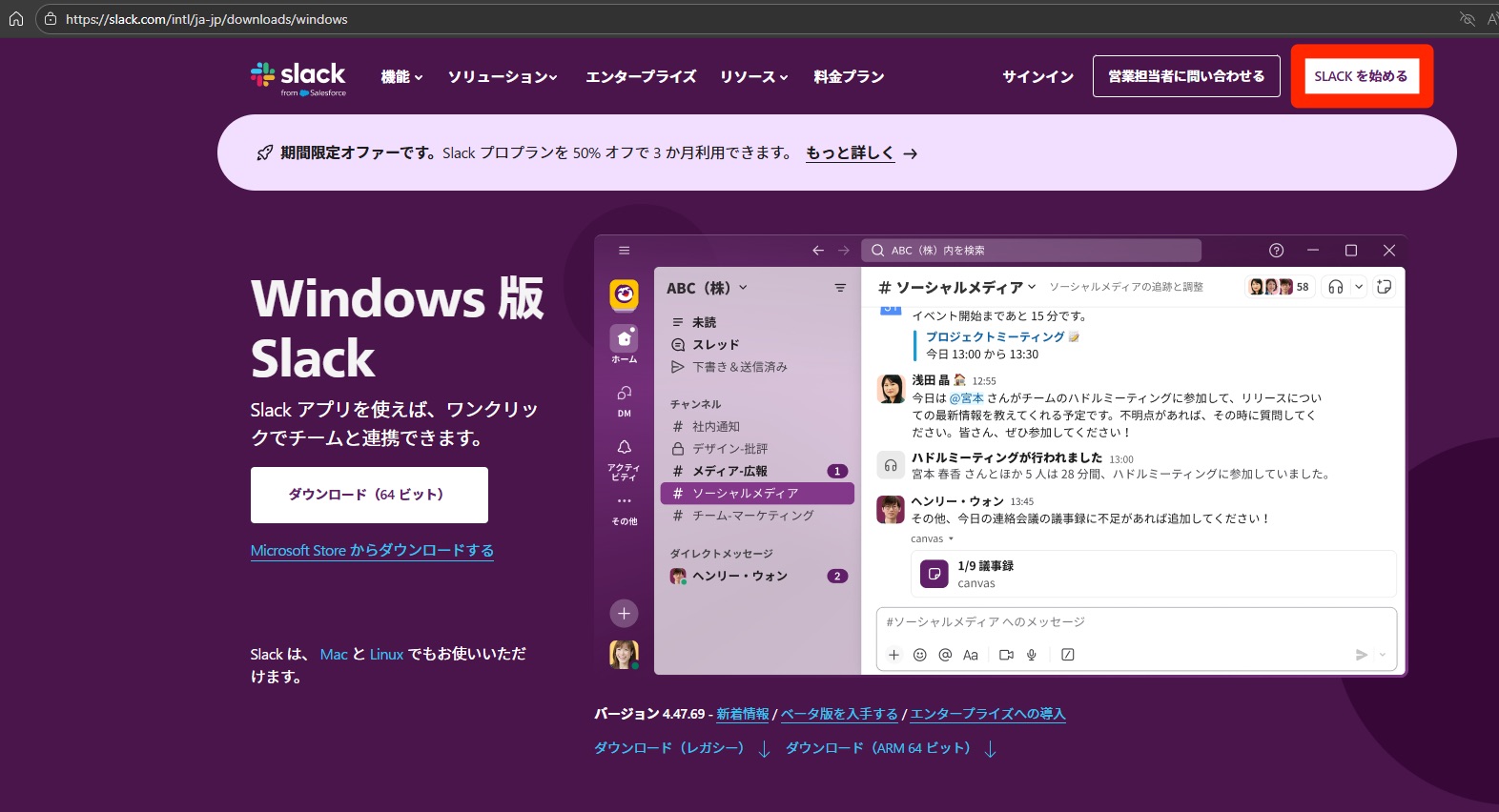Open the エンタープライズ menu item

point(641,77)
